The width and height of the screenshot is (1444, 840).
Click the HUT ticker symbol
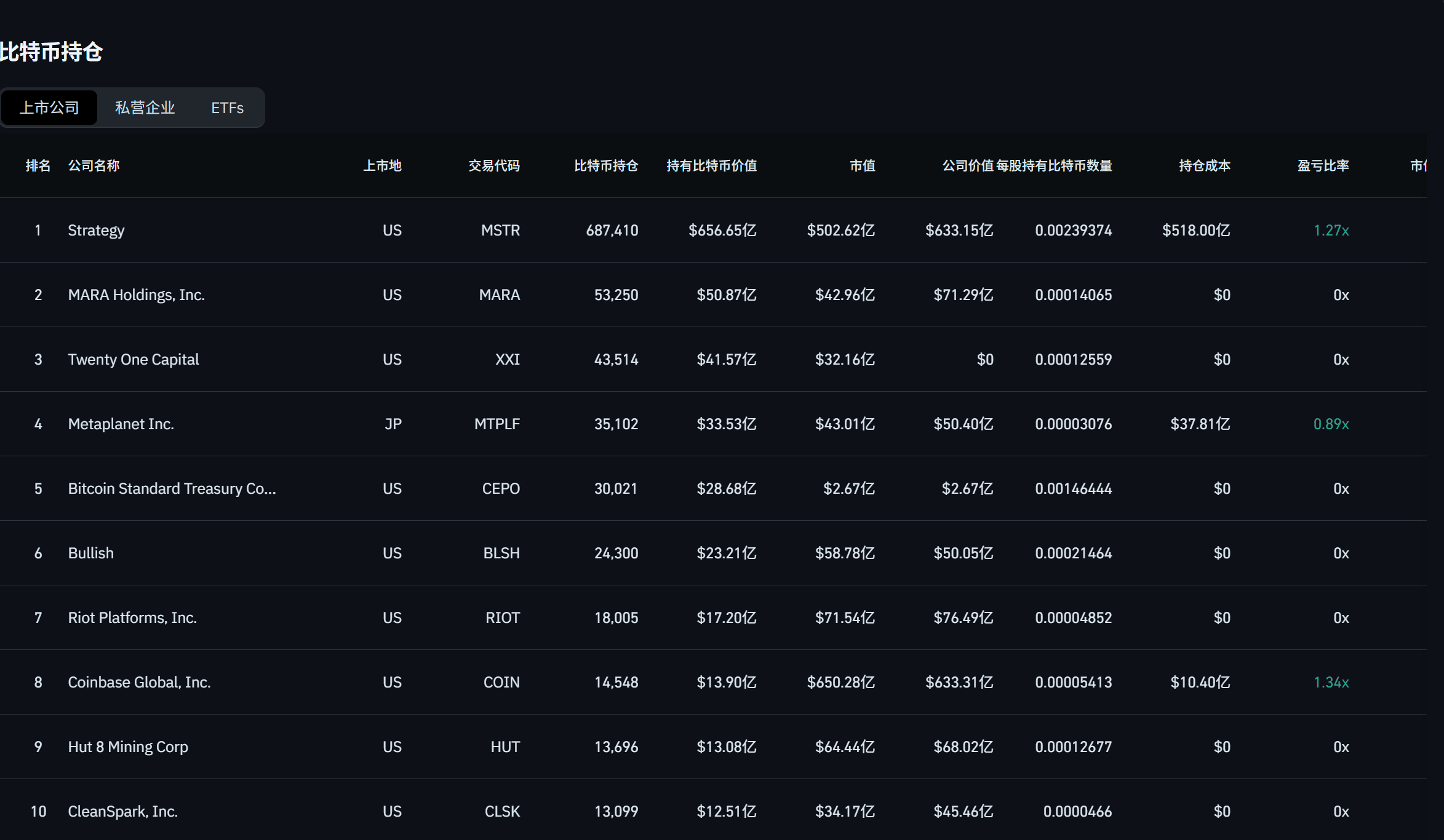coord(505,747)
